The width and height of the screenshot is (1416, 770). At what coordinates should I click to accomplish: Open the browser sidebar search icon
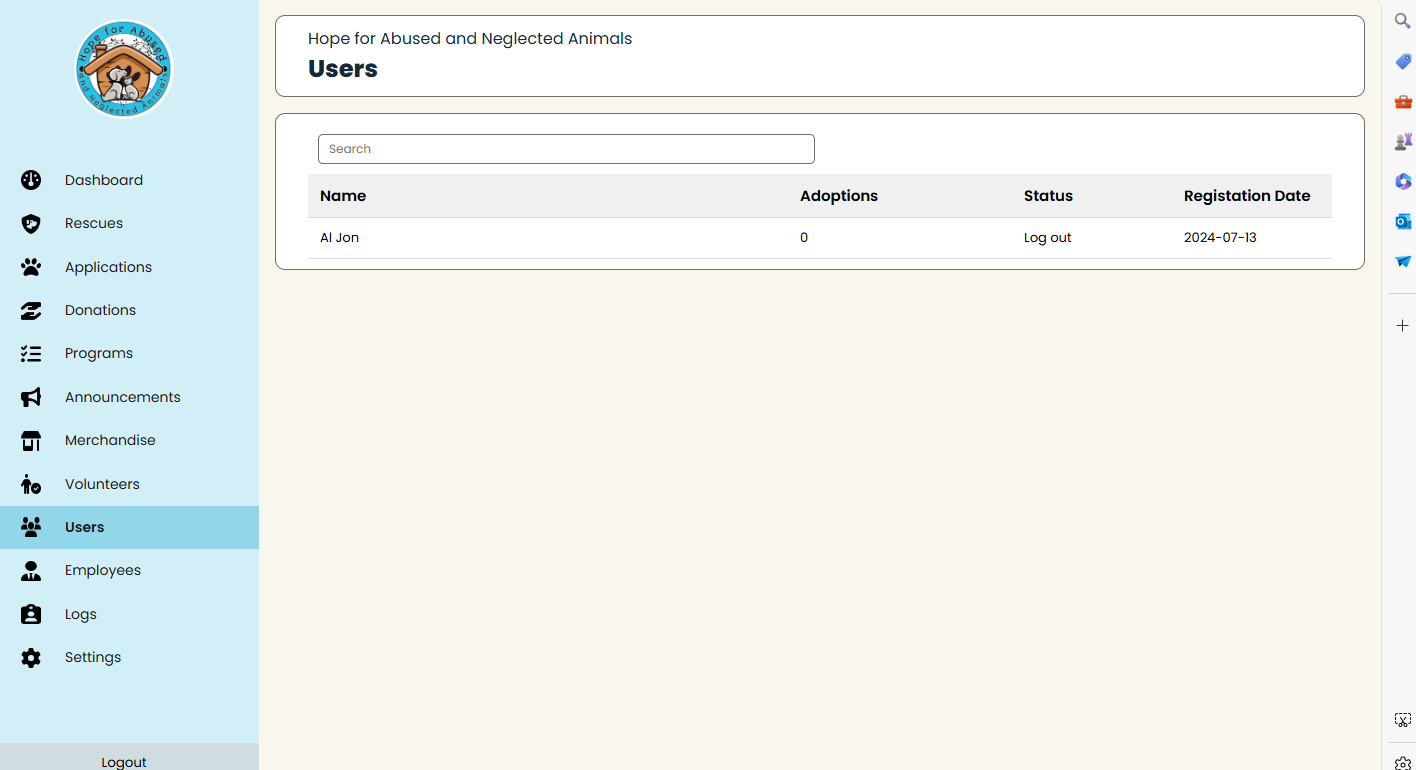(1402, 21)
